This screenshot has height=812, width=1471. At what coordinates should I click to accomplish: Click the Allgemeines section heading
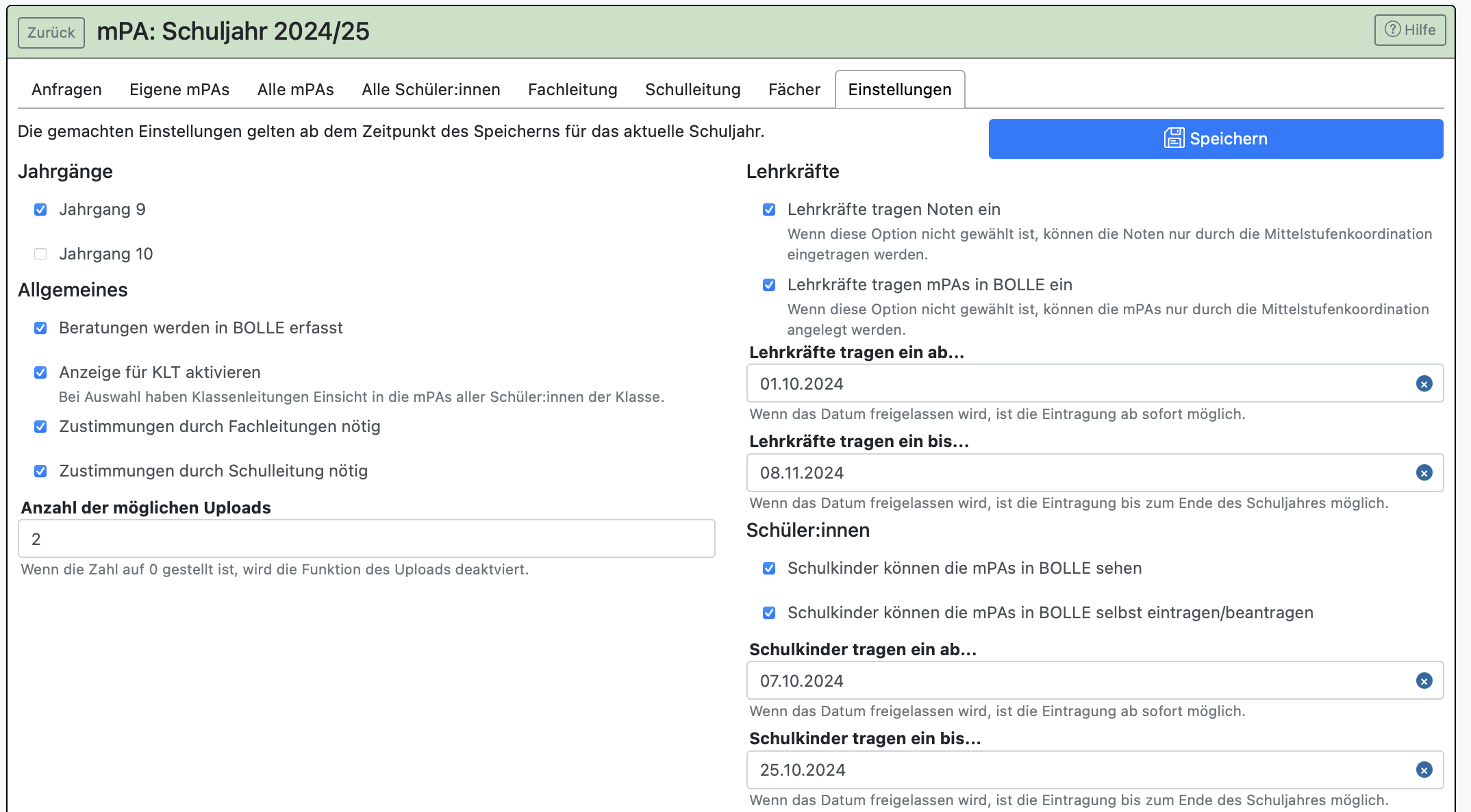click(73, 290)
